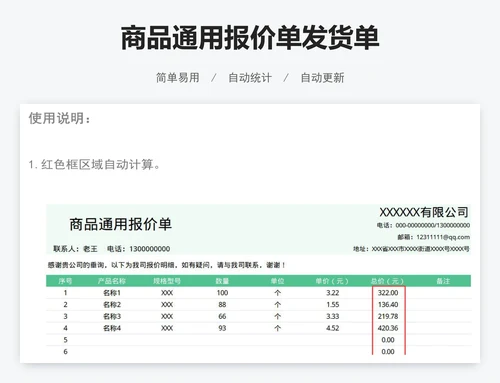Select the unit price 1.55
This screenshot has height=383, width=500.
point(333,304)
